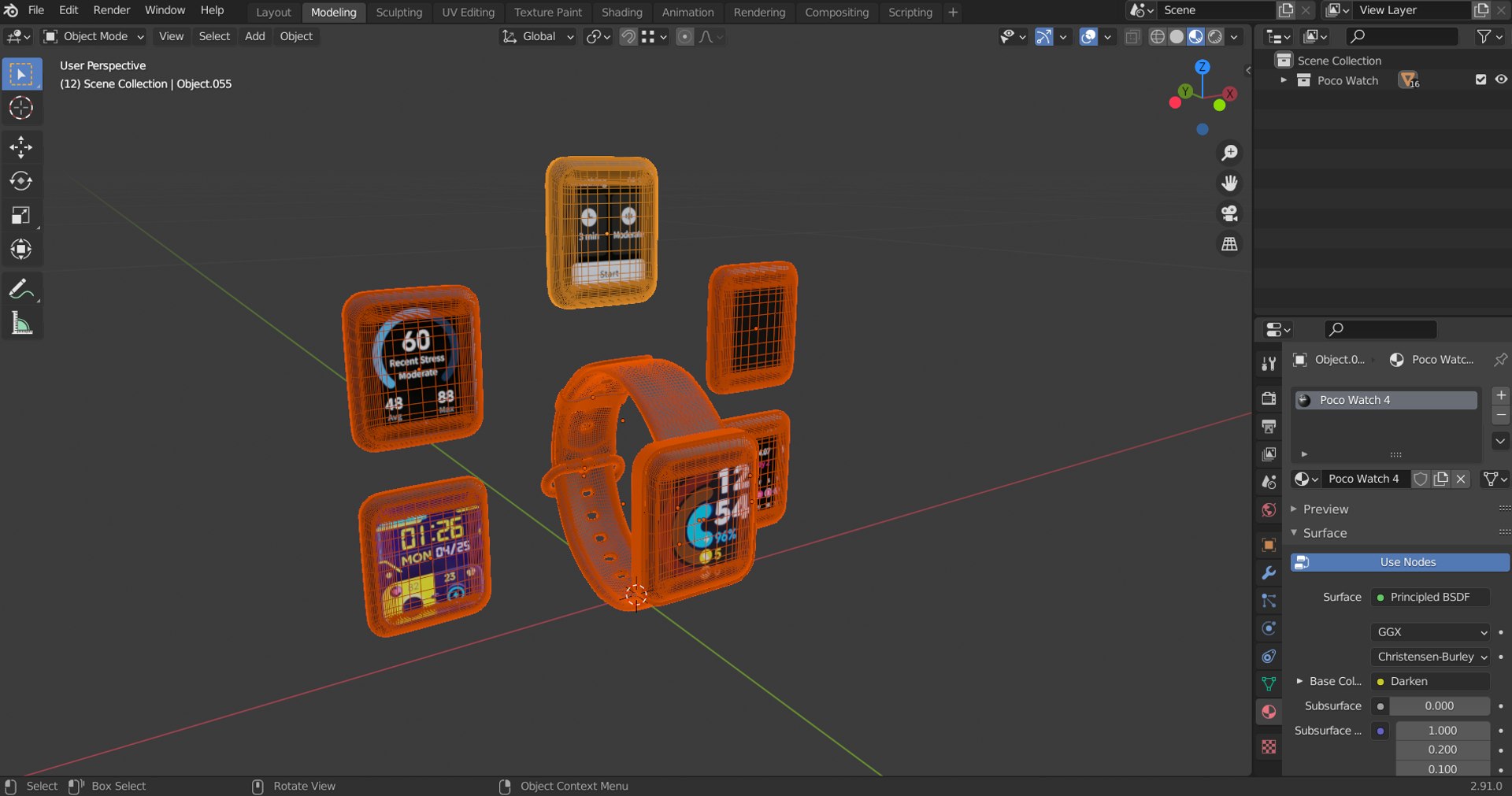Screen dimensions: 1512x796
Task: Open the outliner filter dropdown
Action: coord(1488,36)
